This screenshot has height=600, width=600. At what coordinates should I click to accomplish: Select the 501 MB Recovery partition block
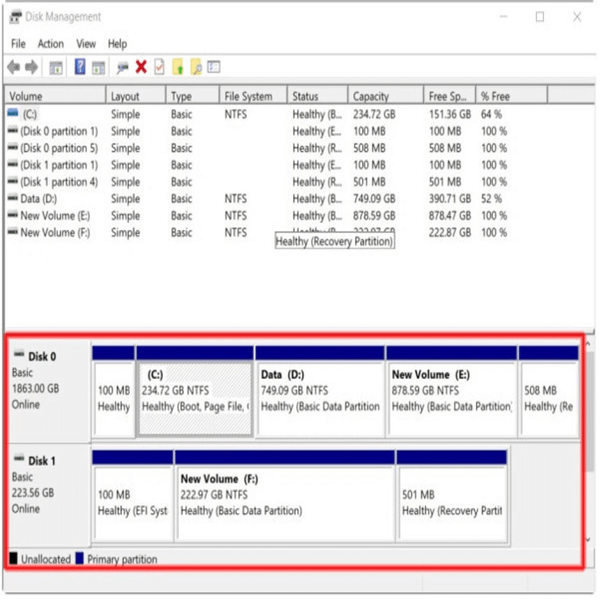point(451,502)
